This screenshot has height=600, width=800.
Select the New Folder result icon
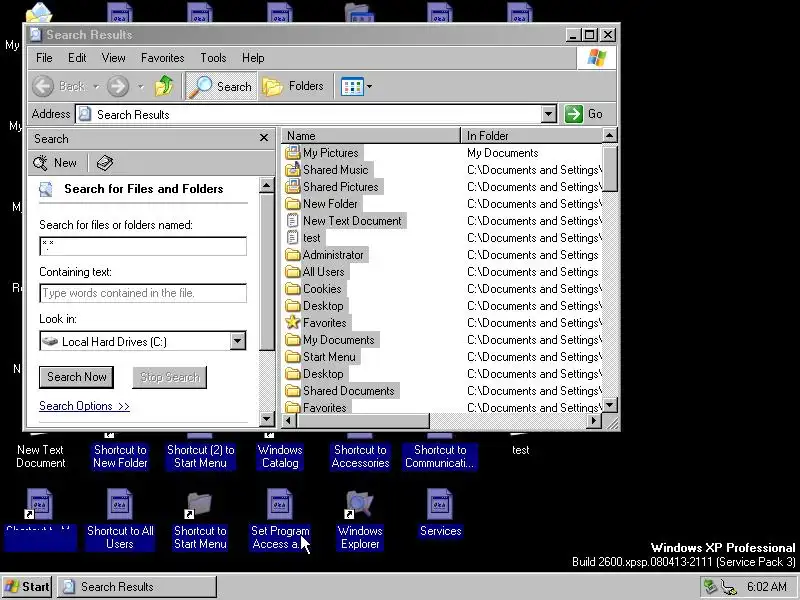(x=292, y=204)
